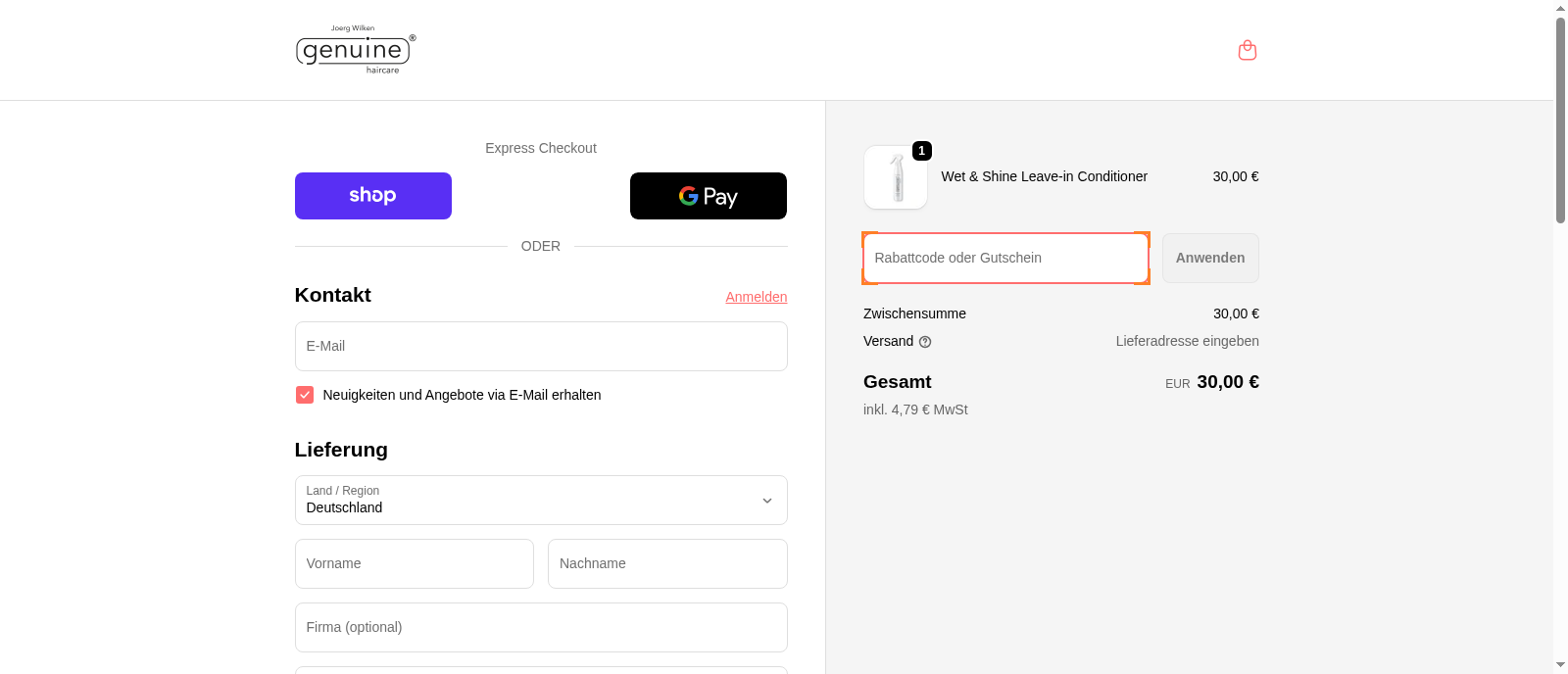Image resolution: width=1568 pixels, height=674 pixels.
Task: Open the Wet & Shine product thumbnail
Action: (x=896, y=177)
